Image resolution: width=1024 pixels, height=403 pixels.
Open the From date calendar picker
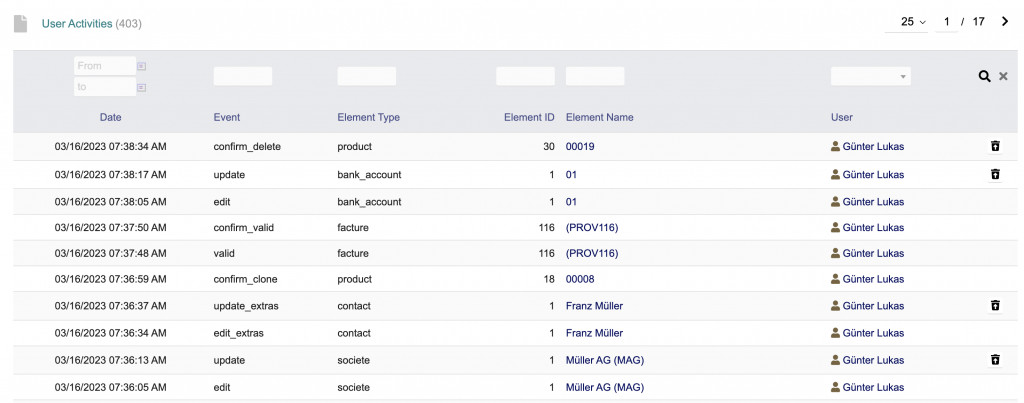coord(141,66)
